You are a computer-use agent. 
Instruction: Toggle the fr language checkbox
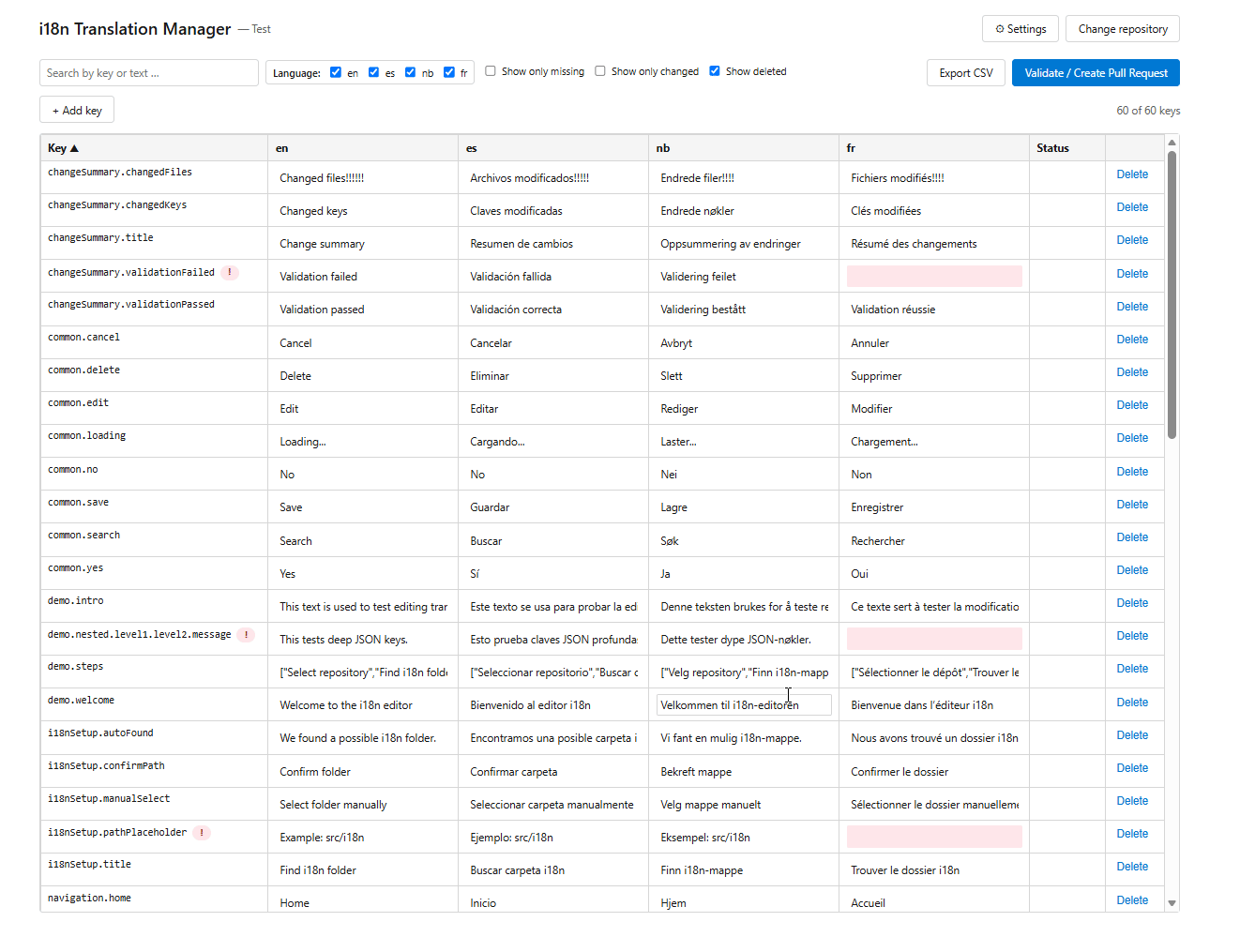pos(449,72)
